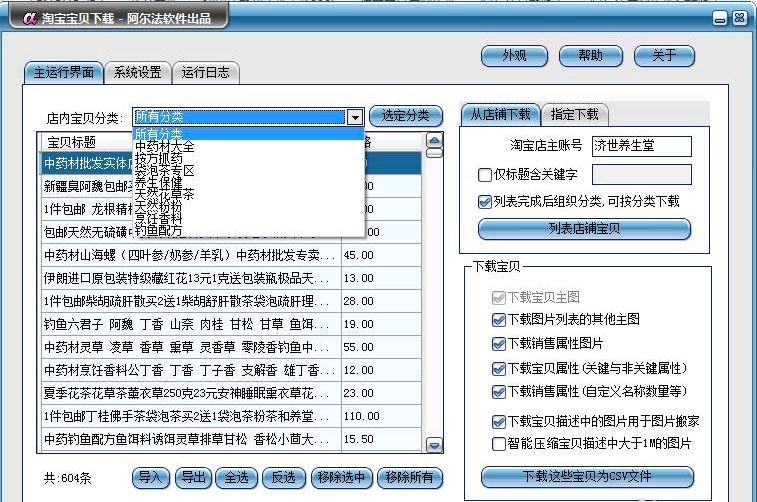Click the alpha logo in title bar

coord(30,19)
